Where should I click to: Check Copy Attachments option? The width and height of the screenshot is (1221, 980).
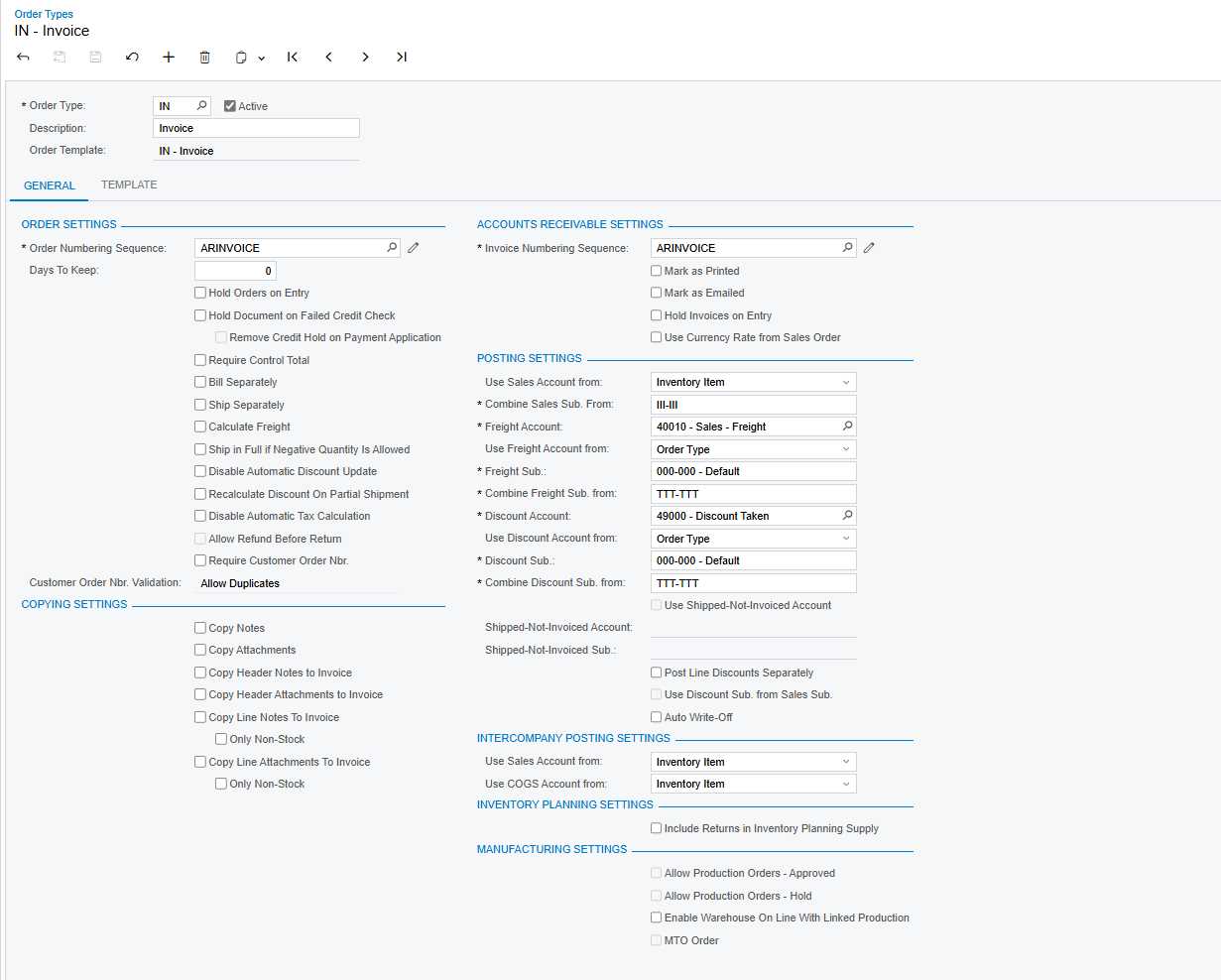click(200, 650)
